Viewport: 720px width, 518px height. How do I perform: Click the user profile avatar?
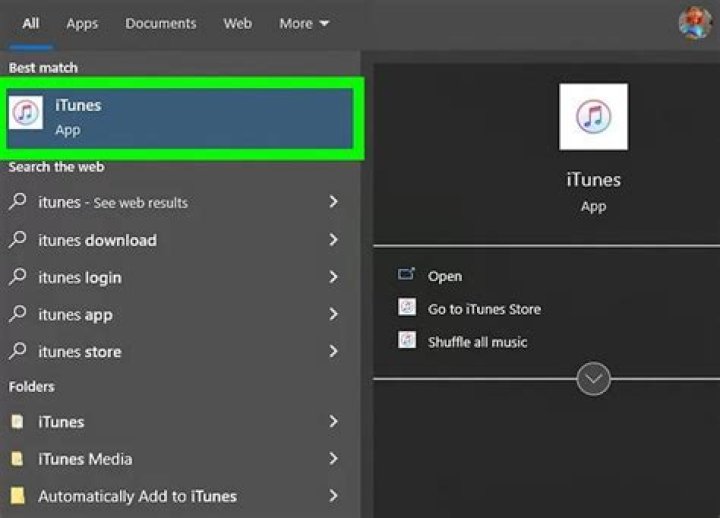pos(696,23)
